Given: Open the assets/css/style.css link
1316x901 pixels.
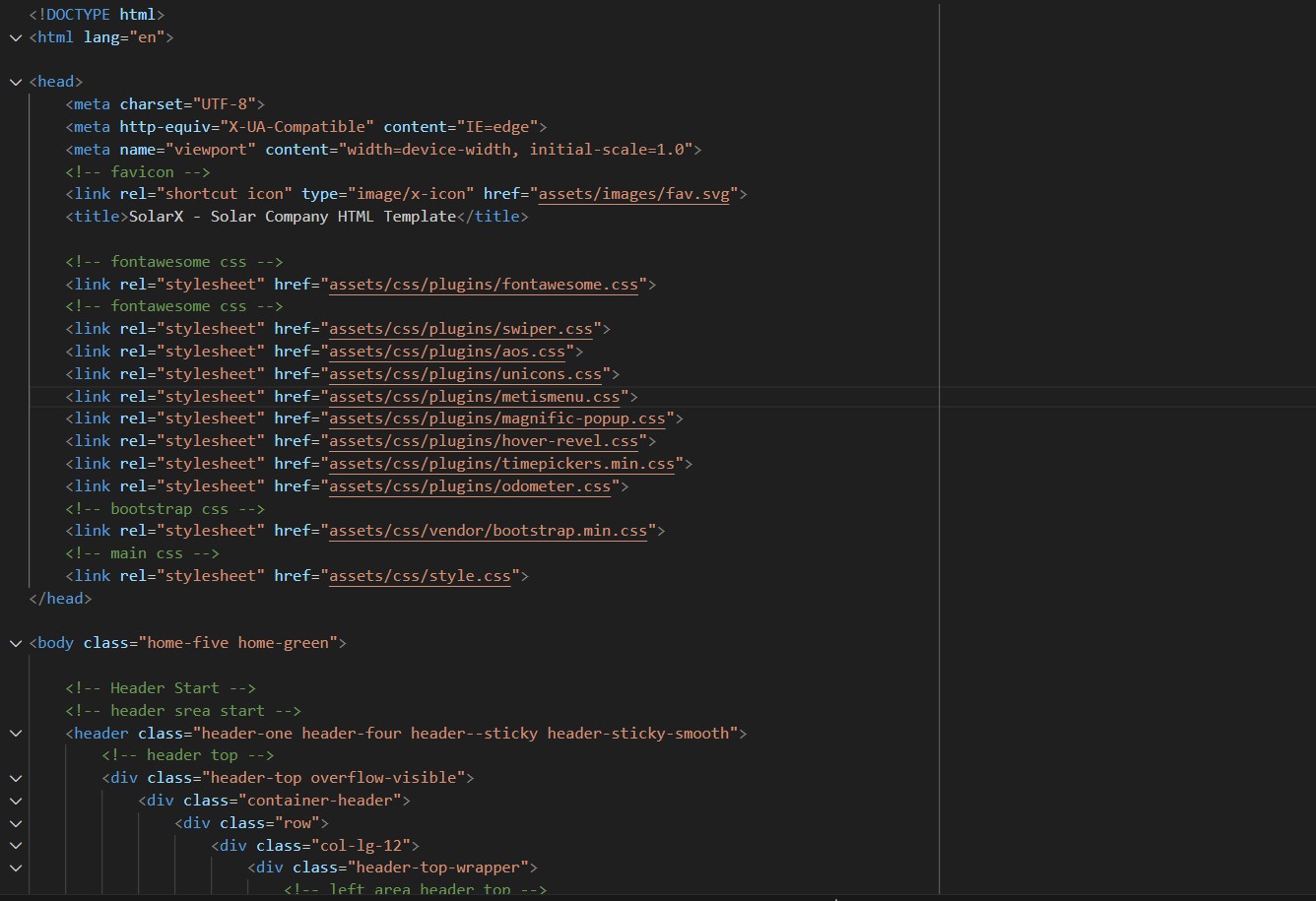Looking at the screenshot, I should [x=421, y=576].
